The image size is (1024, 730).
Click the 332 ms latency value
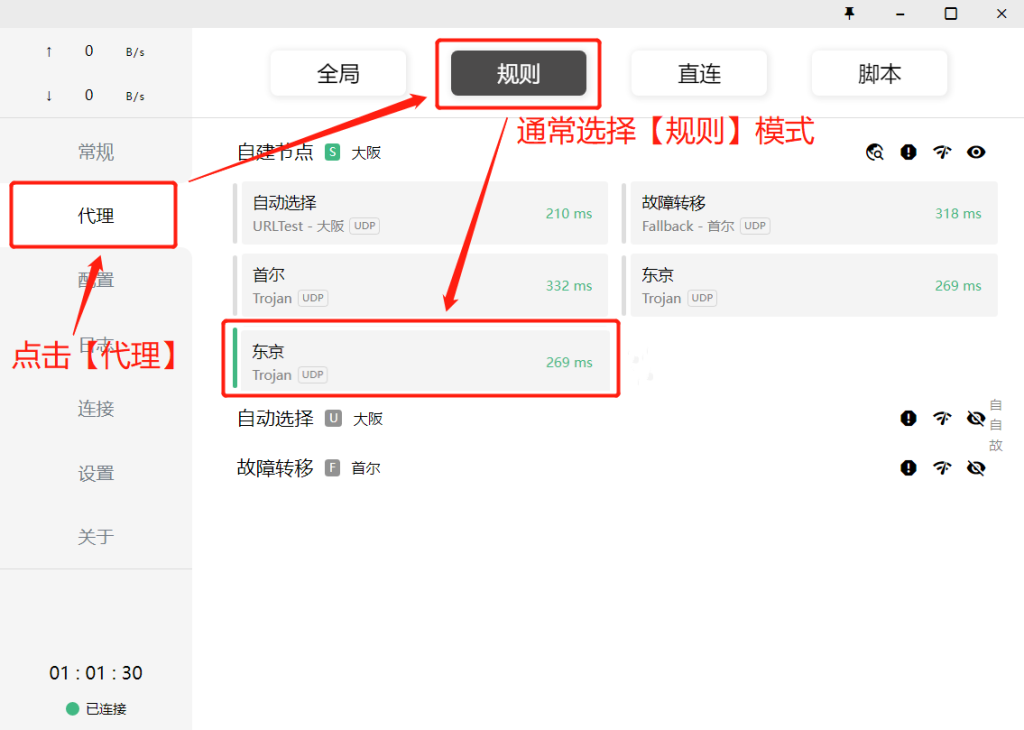[569, 285]
